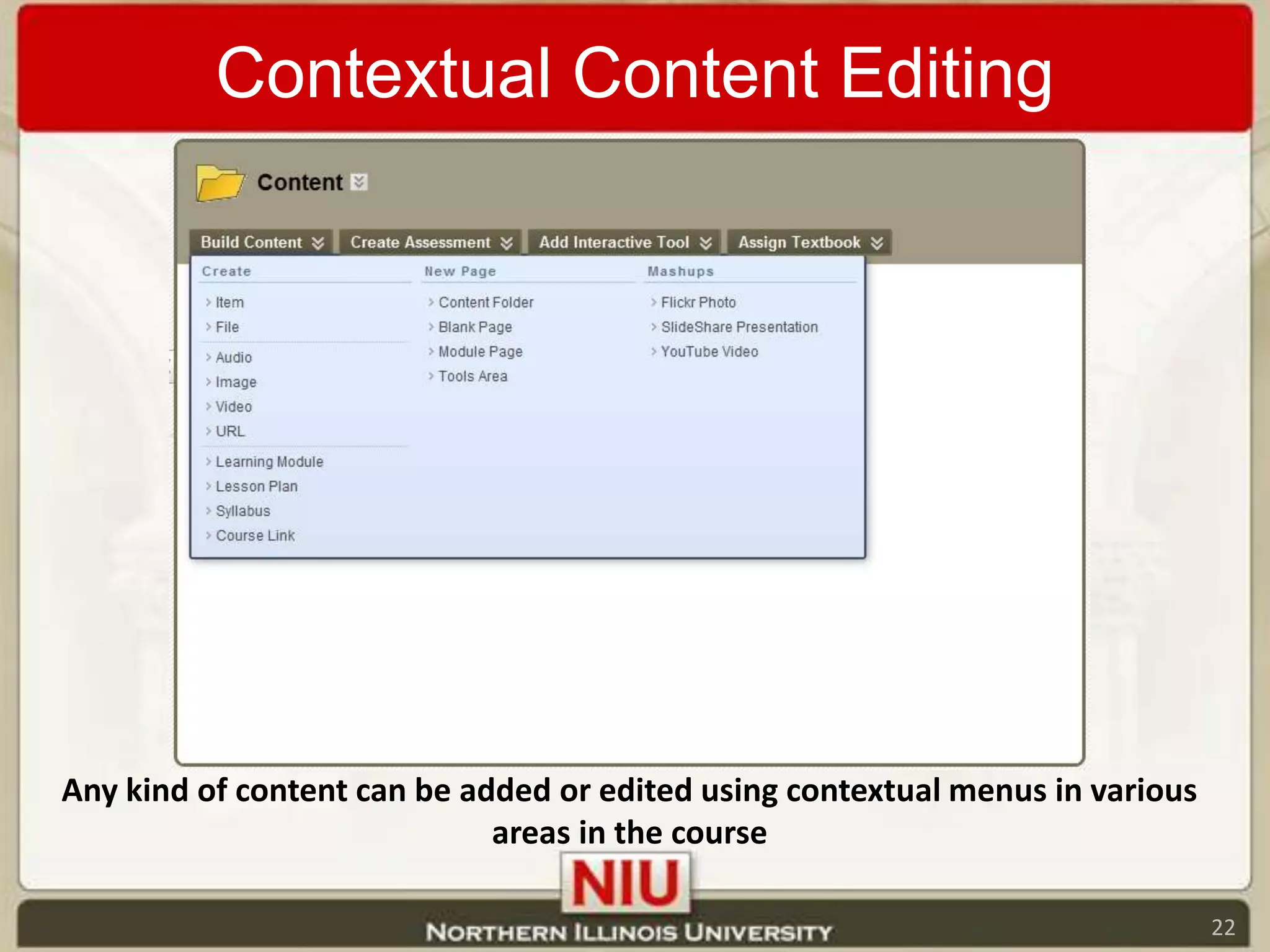Open the Add Interactive Tool menu
This screenshot has height=952, width=1270.
[624, 242]
